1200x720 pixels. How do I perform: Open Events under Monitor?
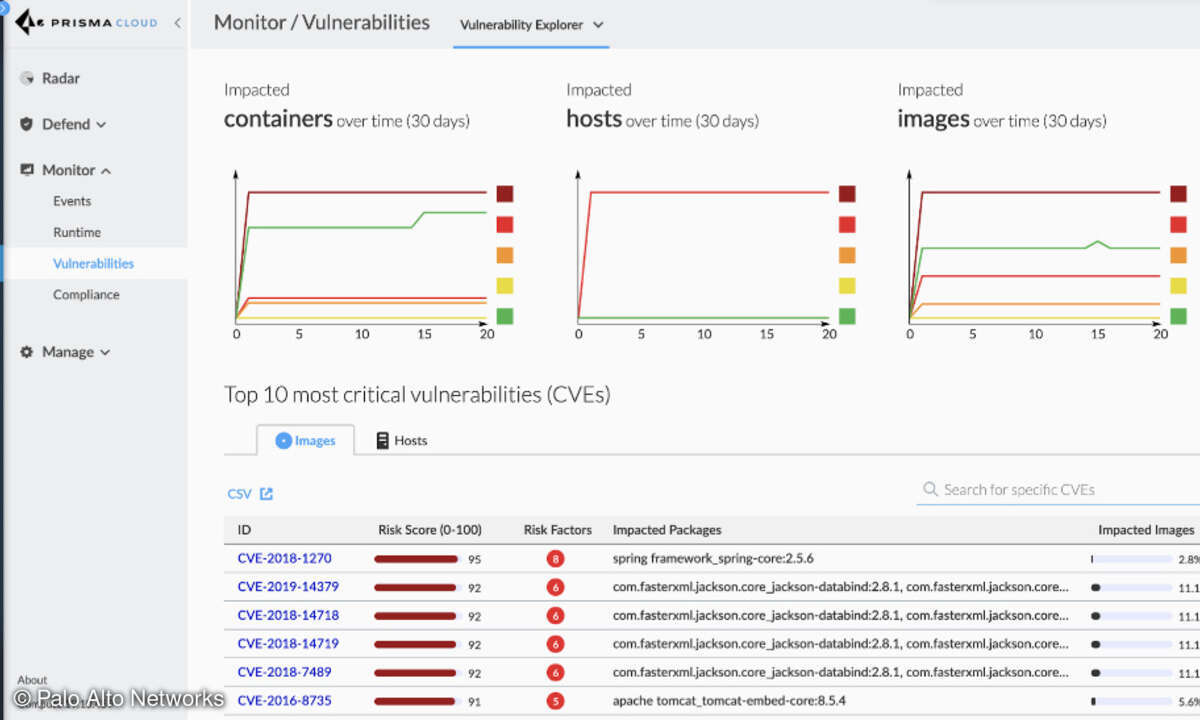point(72,201)
